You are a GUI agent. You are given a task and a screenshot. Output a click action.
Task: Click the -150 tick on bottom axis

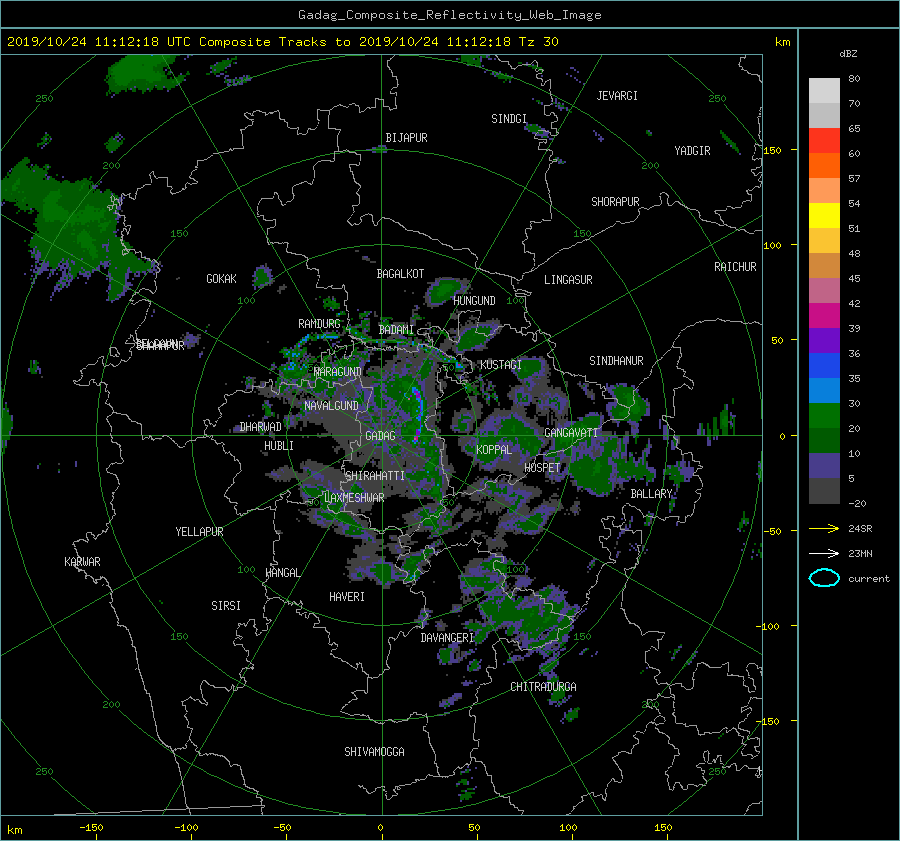tap(91, 828)
